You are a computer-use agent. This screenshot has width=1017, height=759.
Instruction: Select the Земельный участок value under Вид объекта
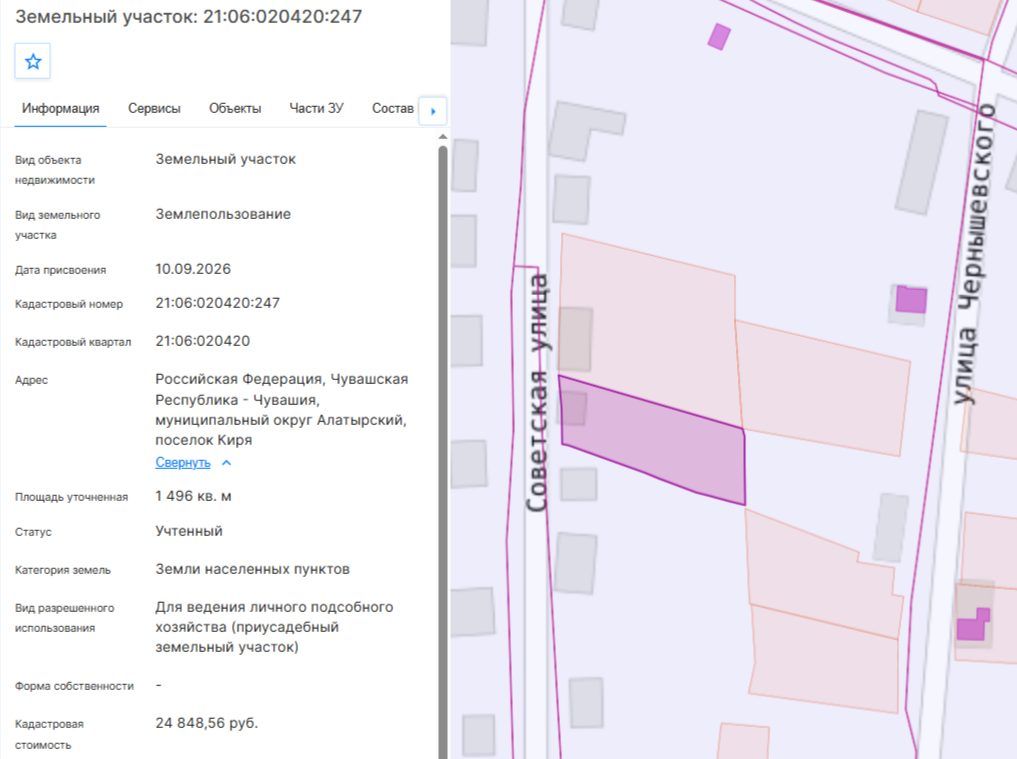click(225, 160)
